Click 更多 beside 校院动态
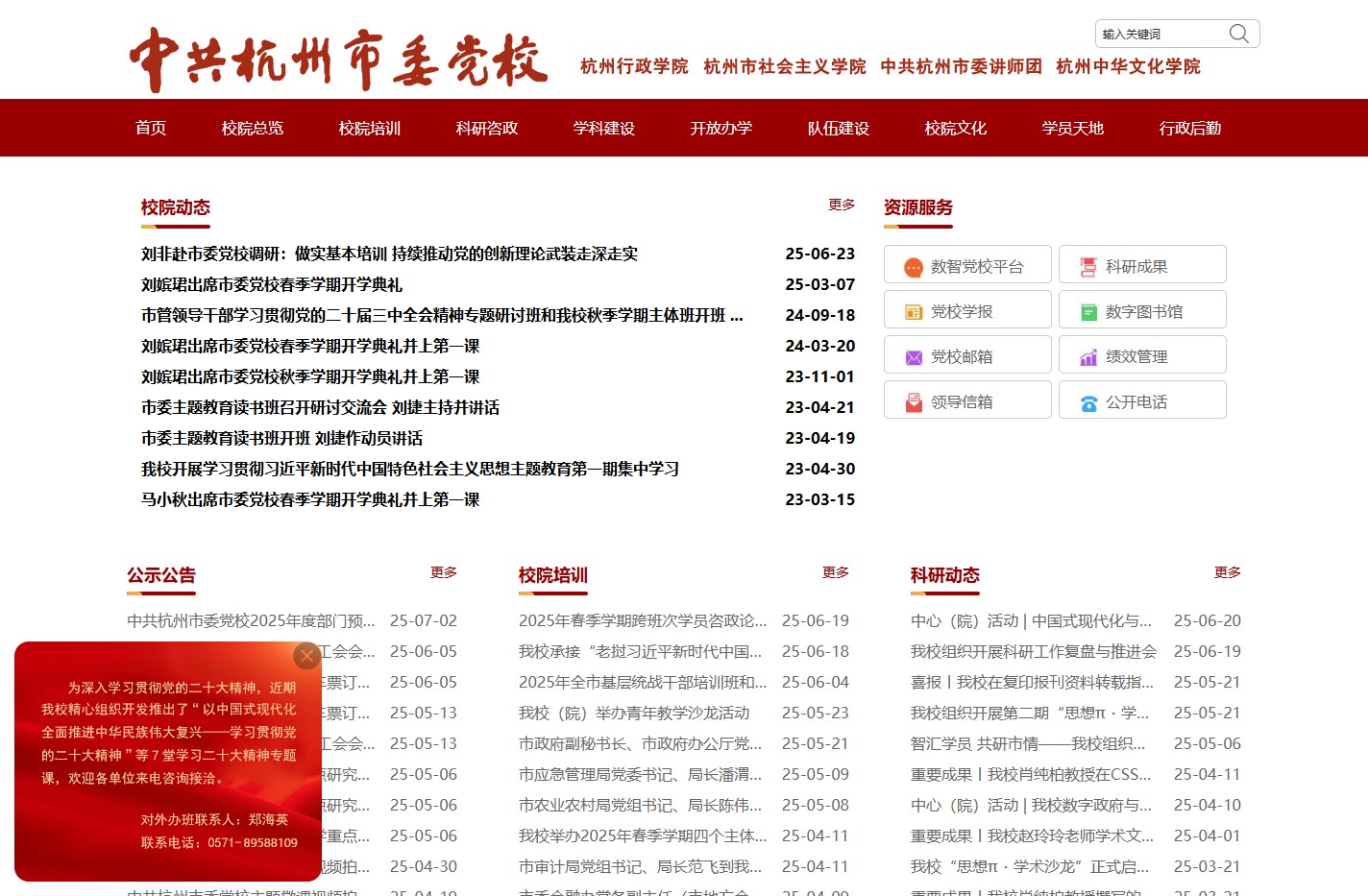1368x896 pixels. pyautogui.click(x=842, y=205)
